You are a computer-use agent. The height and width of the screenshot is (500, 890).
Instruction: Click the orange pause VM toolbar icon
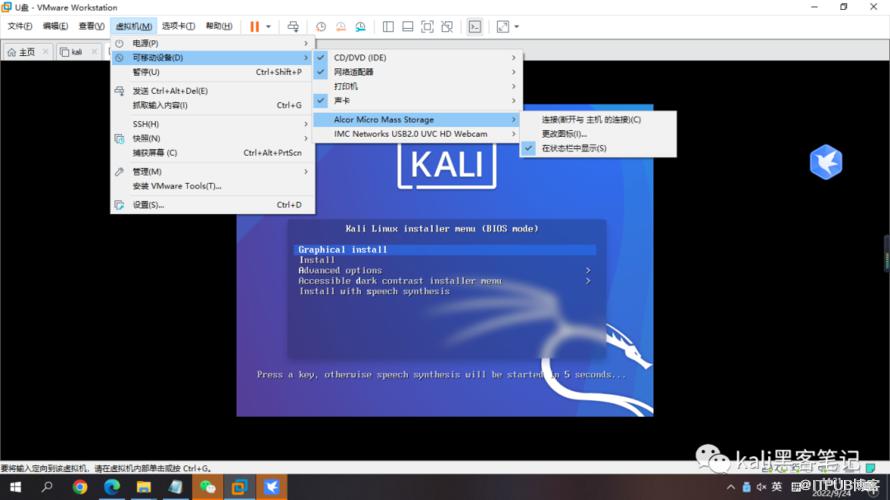254,27
